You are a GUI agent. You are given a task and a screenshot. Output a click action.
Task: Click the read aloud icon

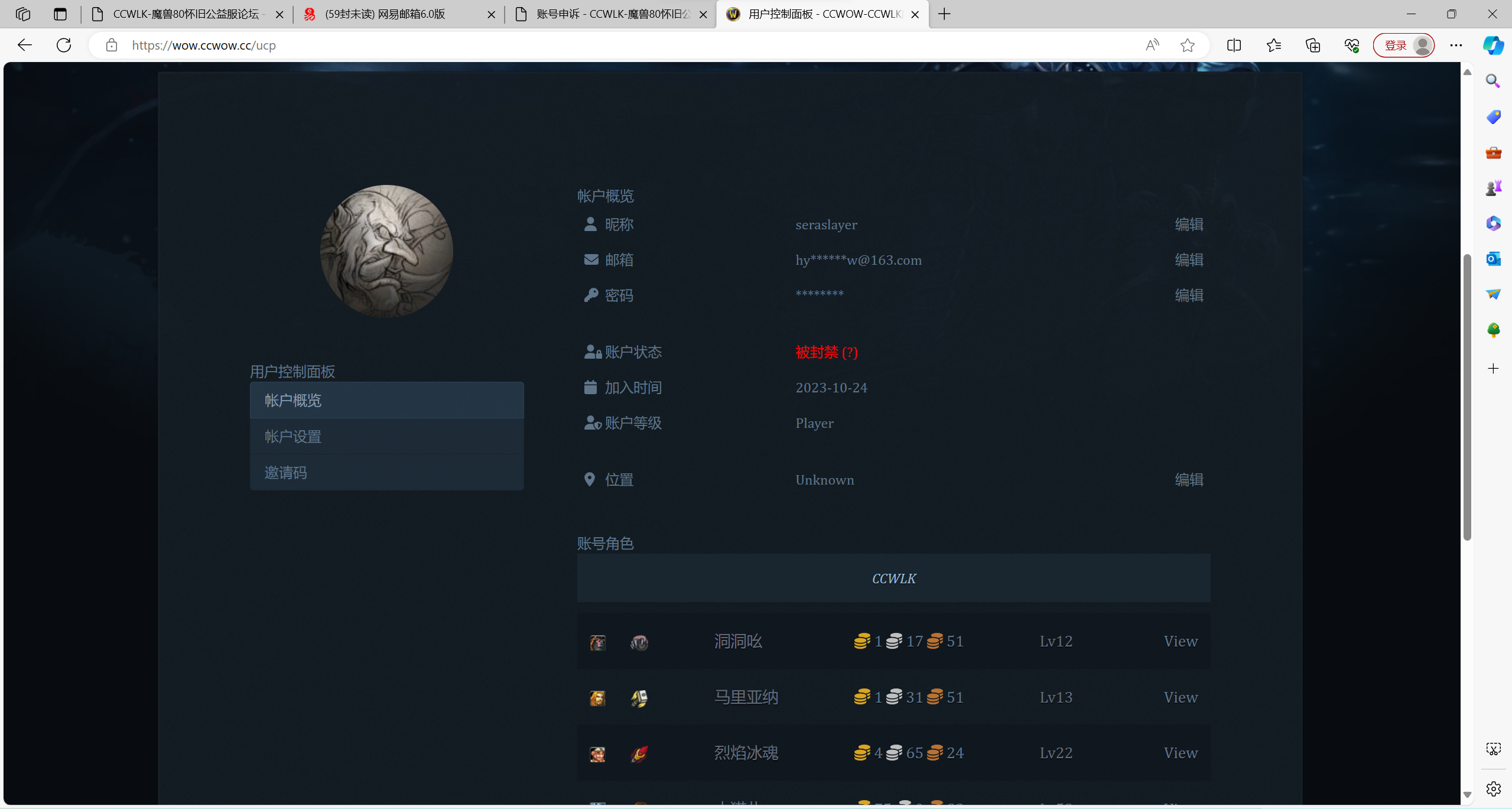click(1152, 46)
